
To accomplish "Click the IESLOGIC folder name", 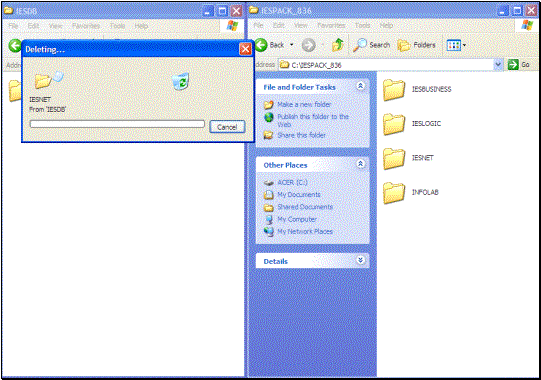I will [x=426, y=123].
